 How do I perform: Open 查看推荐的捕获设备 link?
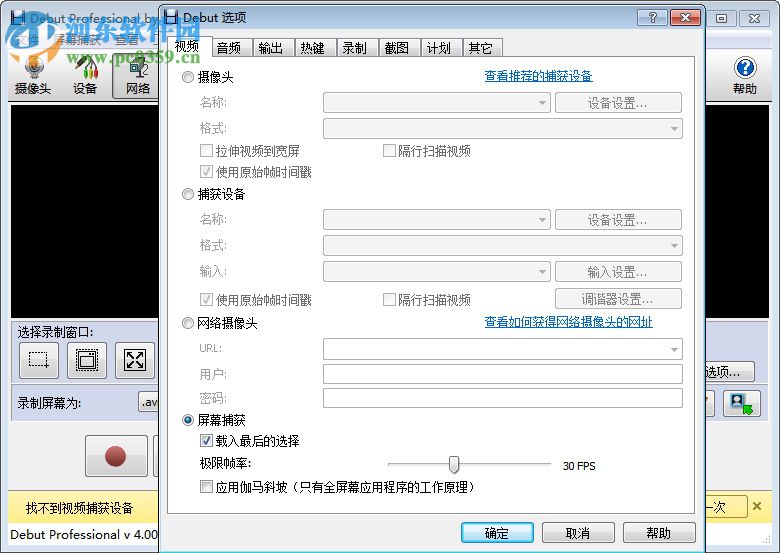tap(539, 76)
